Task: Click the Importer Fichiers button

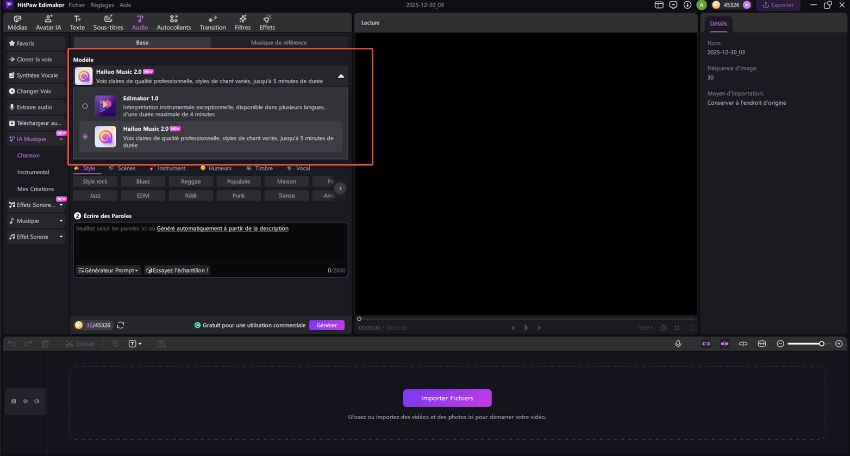Action: point(447,397)
